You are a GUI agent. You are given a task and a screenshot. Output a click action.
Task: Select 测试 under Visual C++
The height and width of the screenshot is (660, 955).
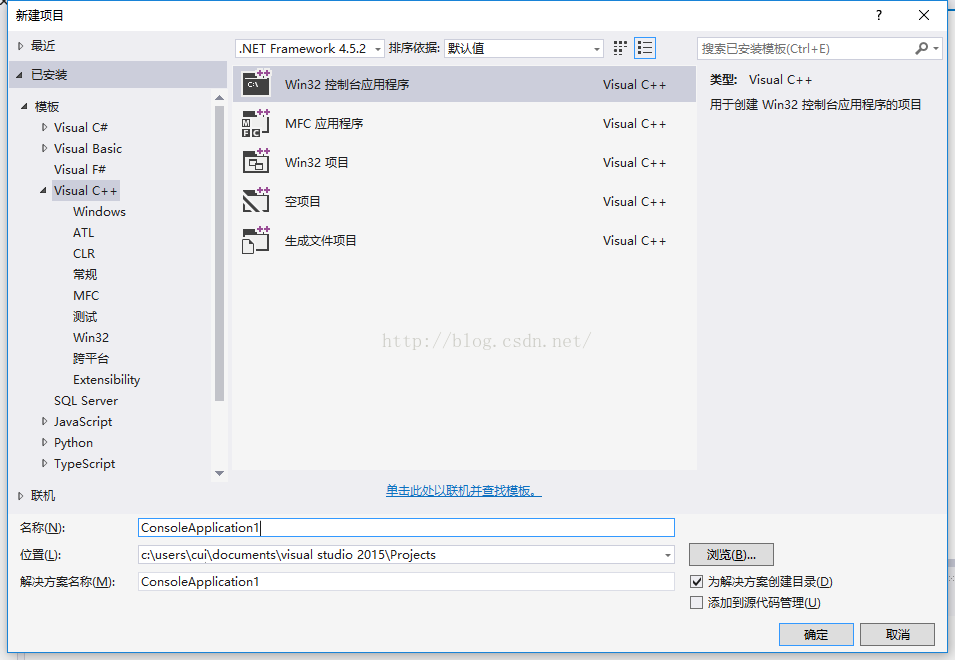pyautogui.click(x=85, y=317)
